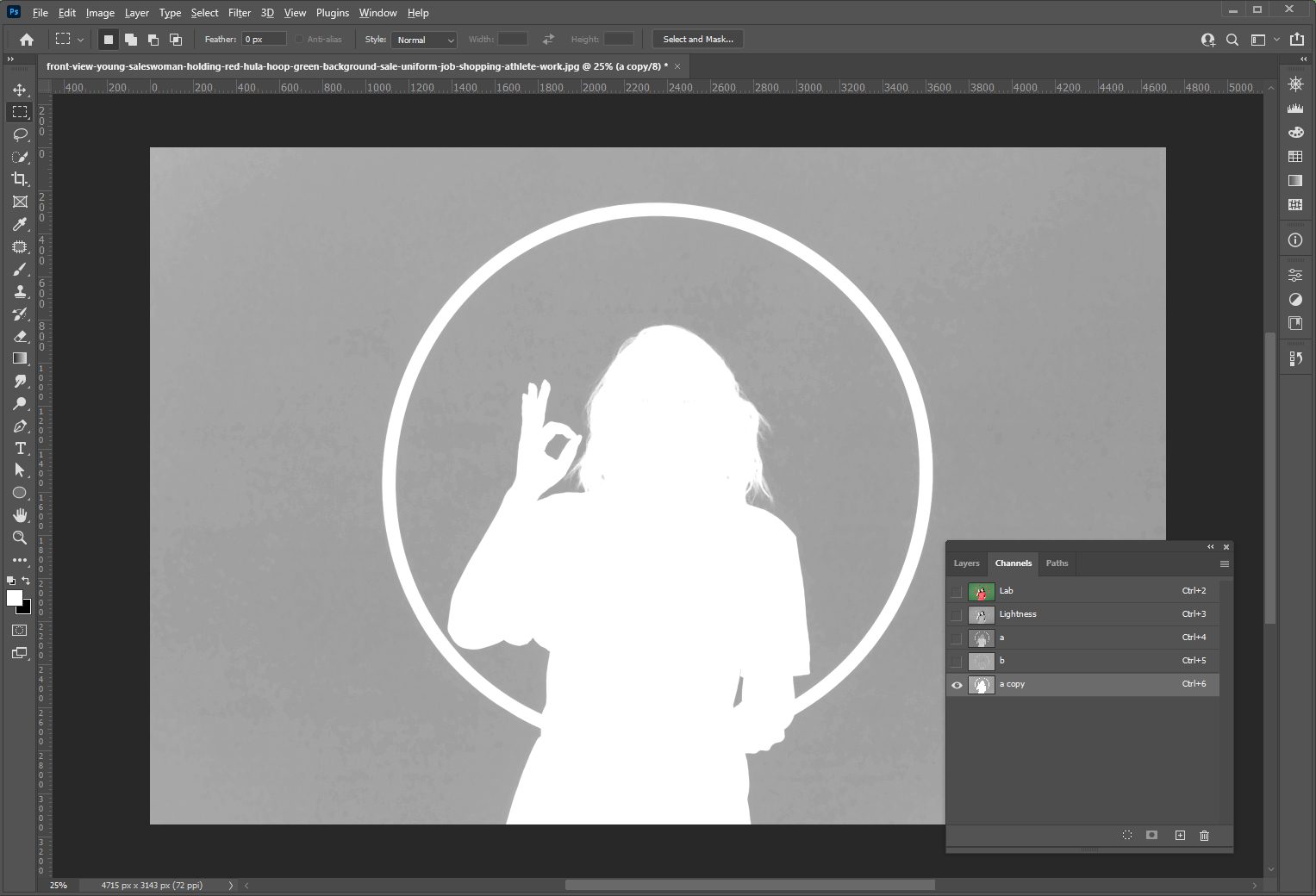Open the Select menu
Screen dimensions: 1316x896
(204, 13)
